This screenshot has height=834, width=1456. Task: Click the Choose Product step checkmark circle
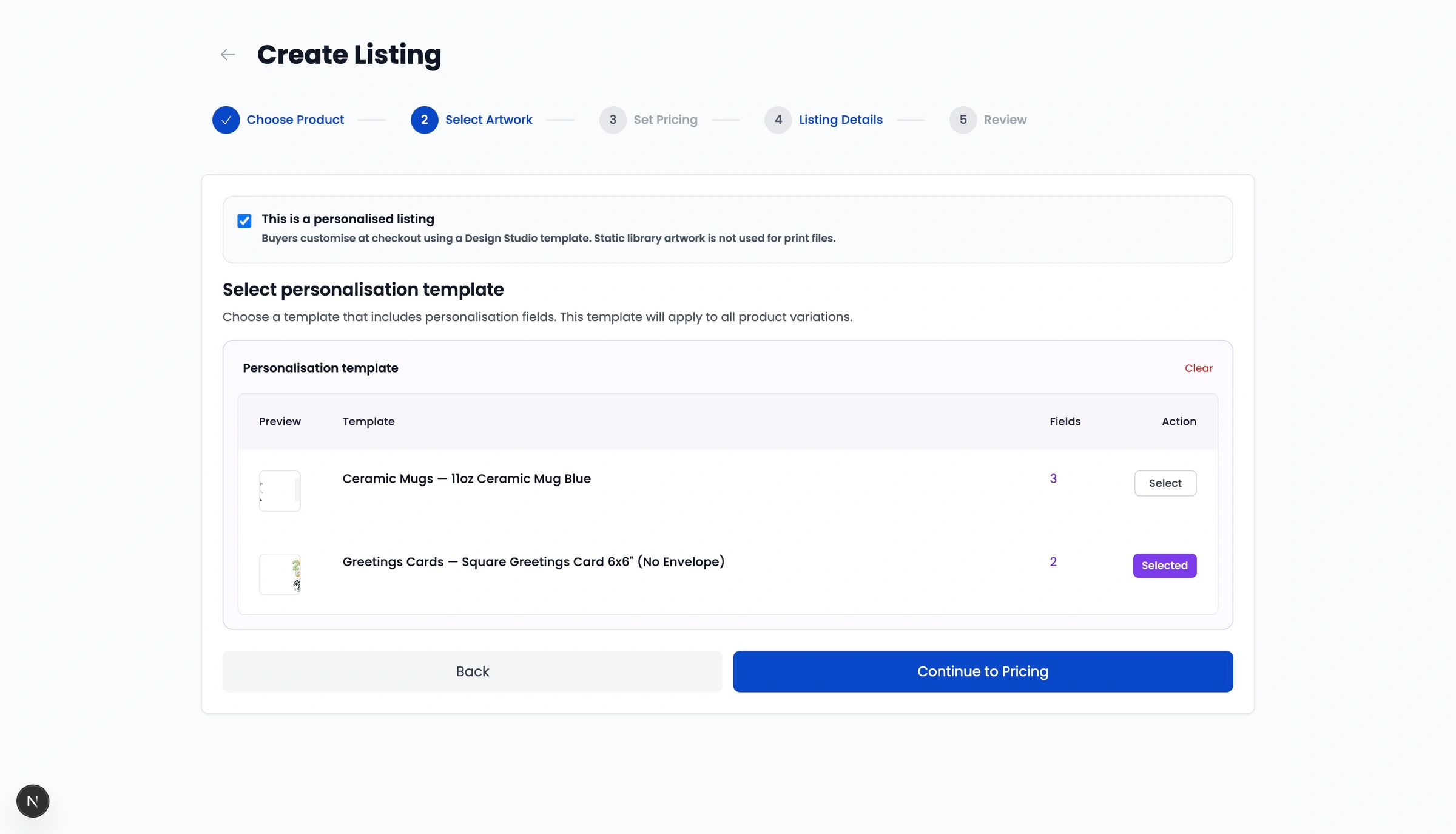pyautogui.click(x=226, y=120)
